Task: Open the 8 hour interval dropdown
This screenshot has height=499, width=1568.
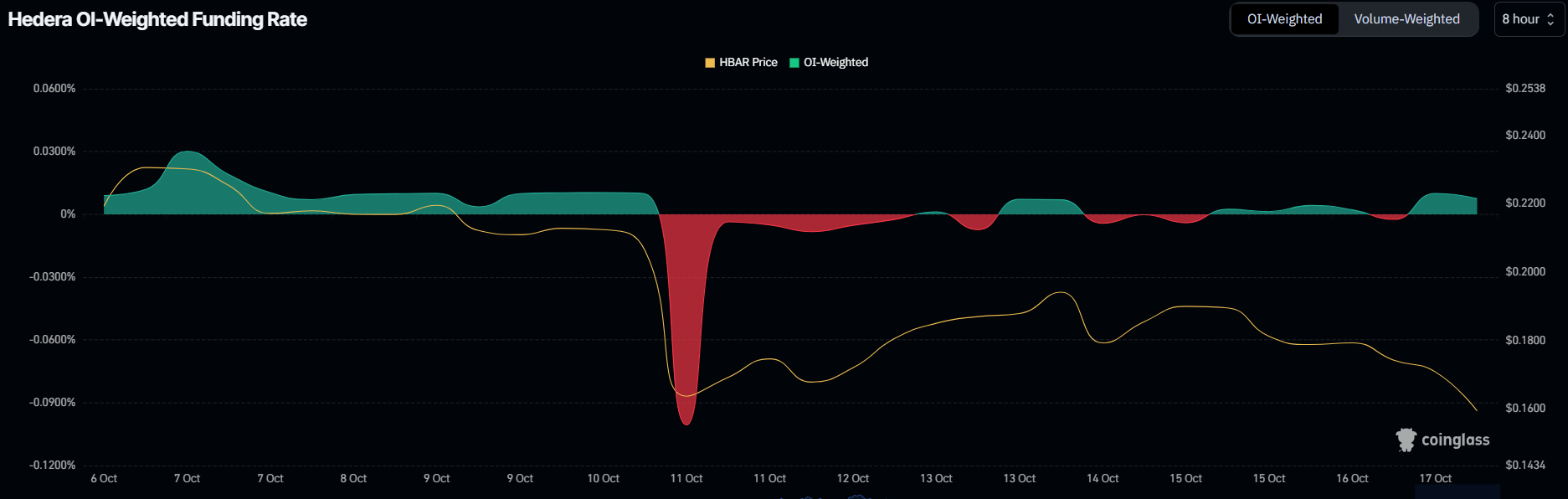Action: coord(1529,19)
